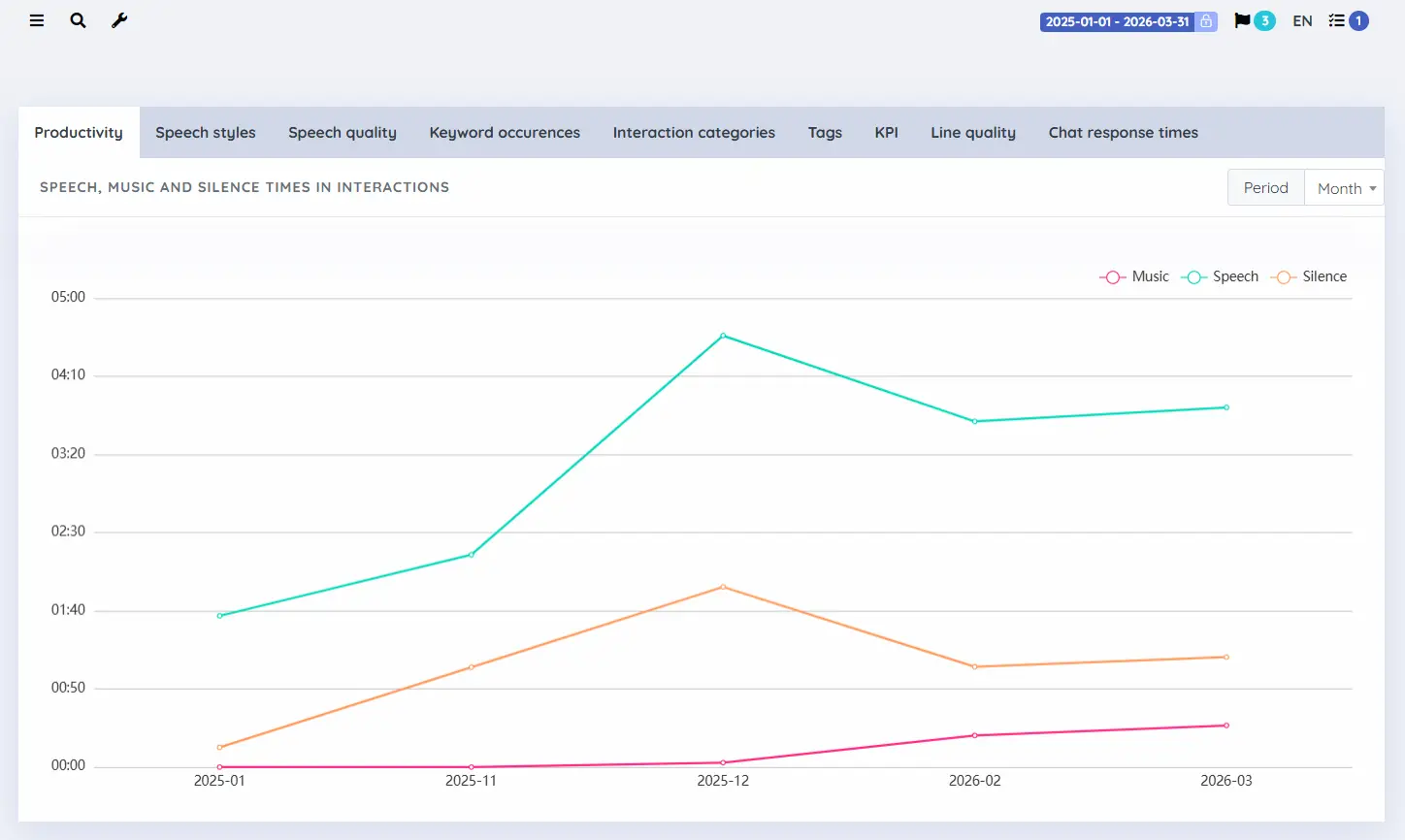Expand the Month period dropdown
The width and height of the screenshot is (1405, 840).
1344,188
